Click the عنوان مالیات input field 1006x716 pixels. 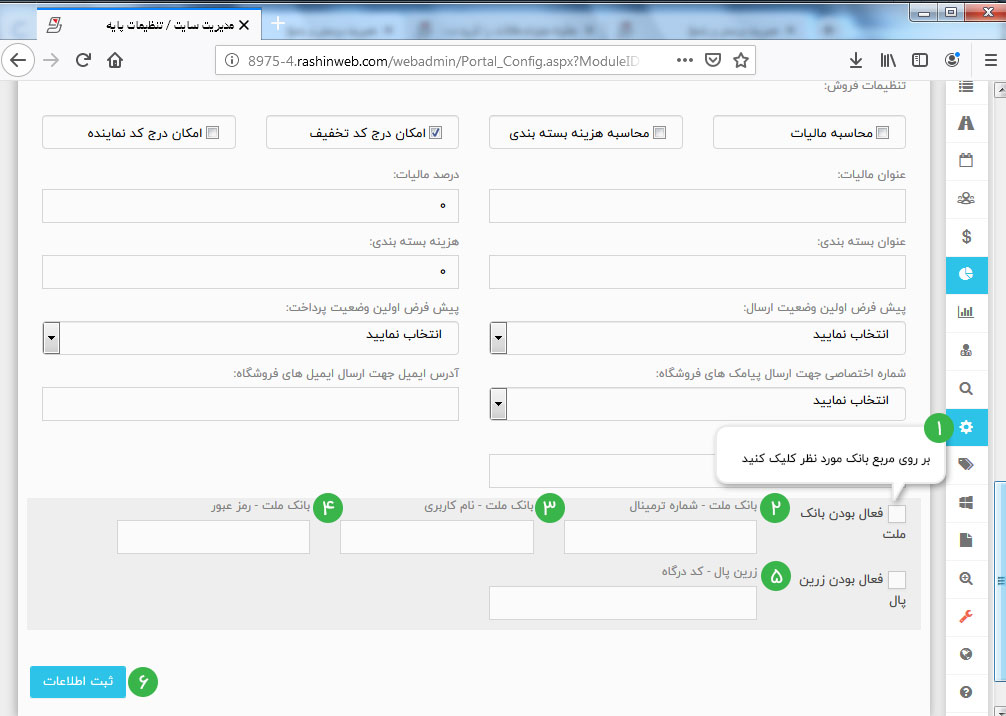697,206
